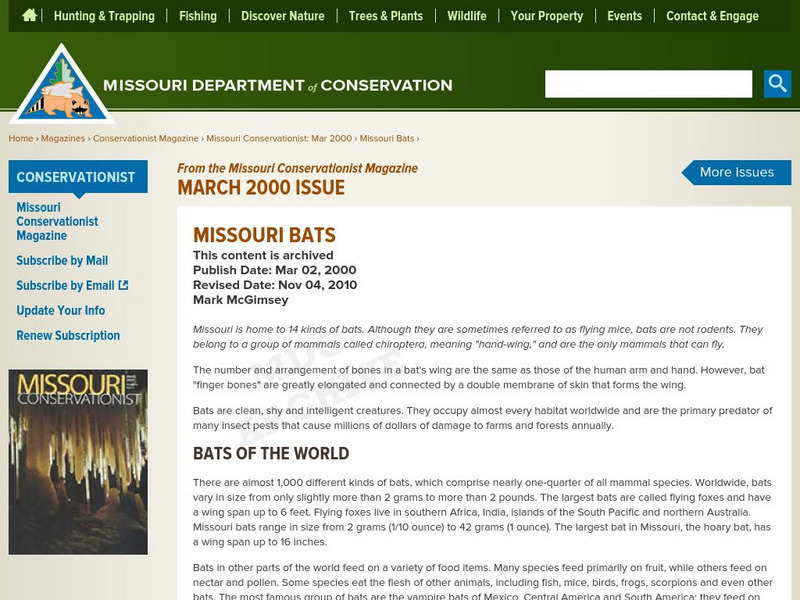Select the Fishing navigation item
The height and width of the screenshot is (600, 800).
(198, 16)
